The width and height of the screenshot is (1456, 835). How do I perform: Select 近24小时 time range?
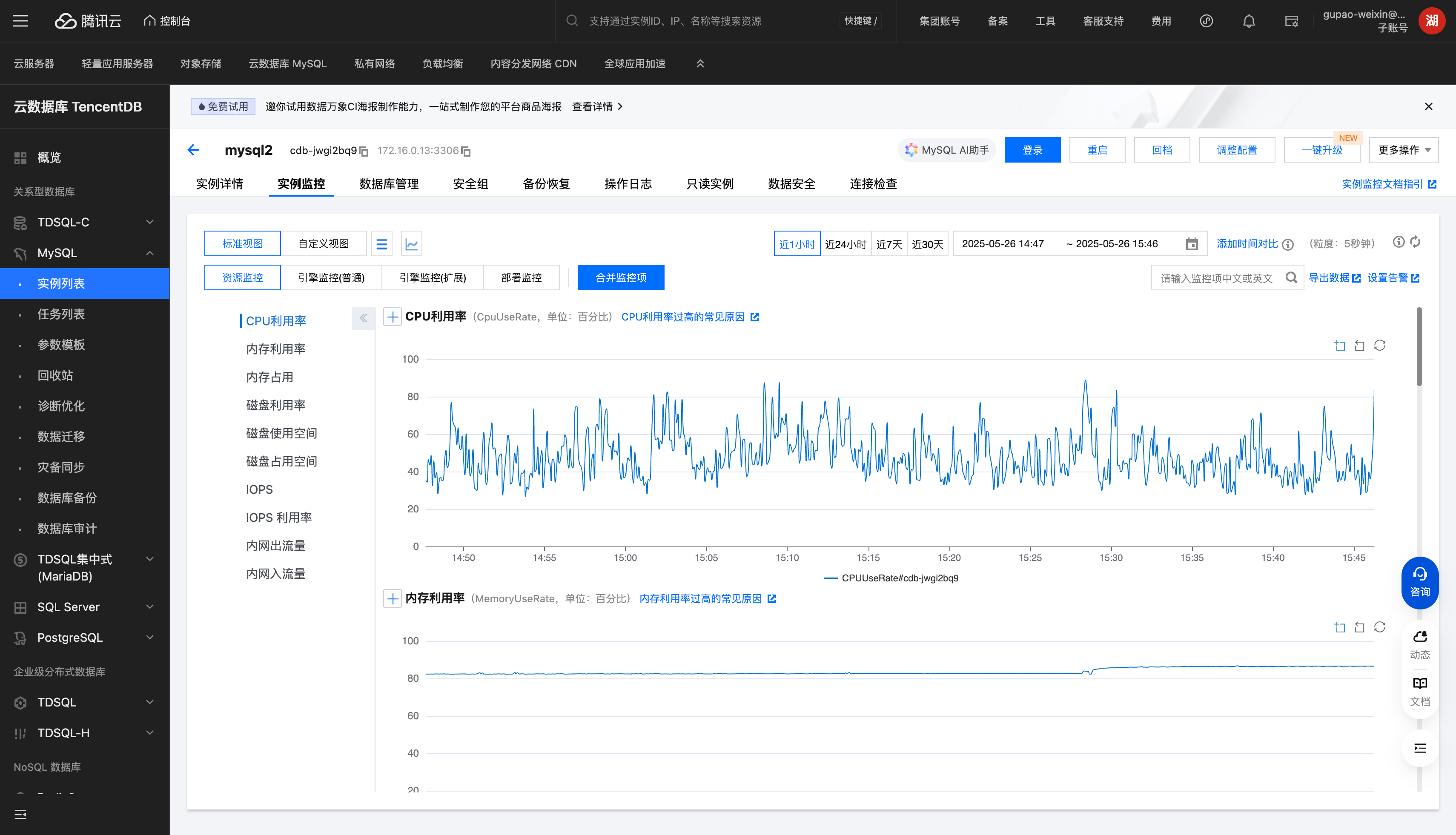point(845,244)
